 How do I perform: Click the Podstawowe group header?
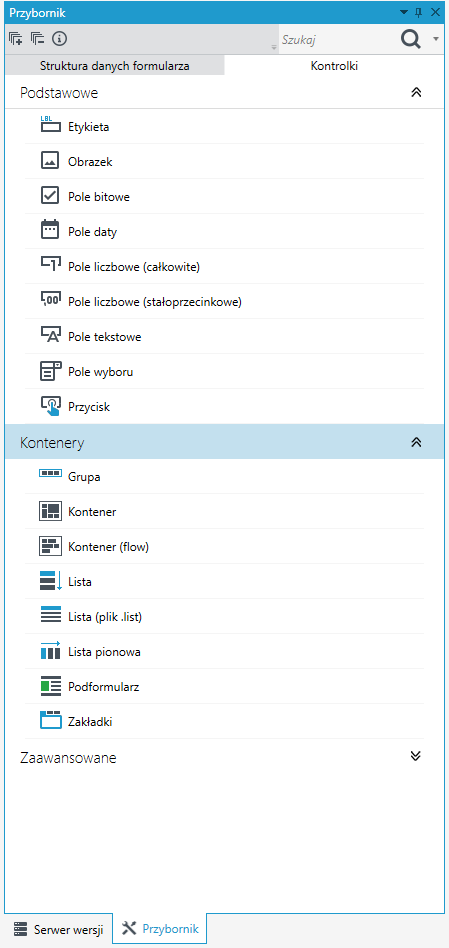[x=224, y=93]
